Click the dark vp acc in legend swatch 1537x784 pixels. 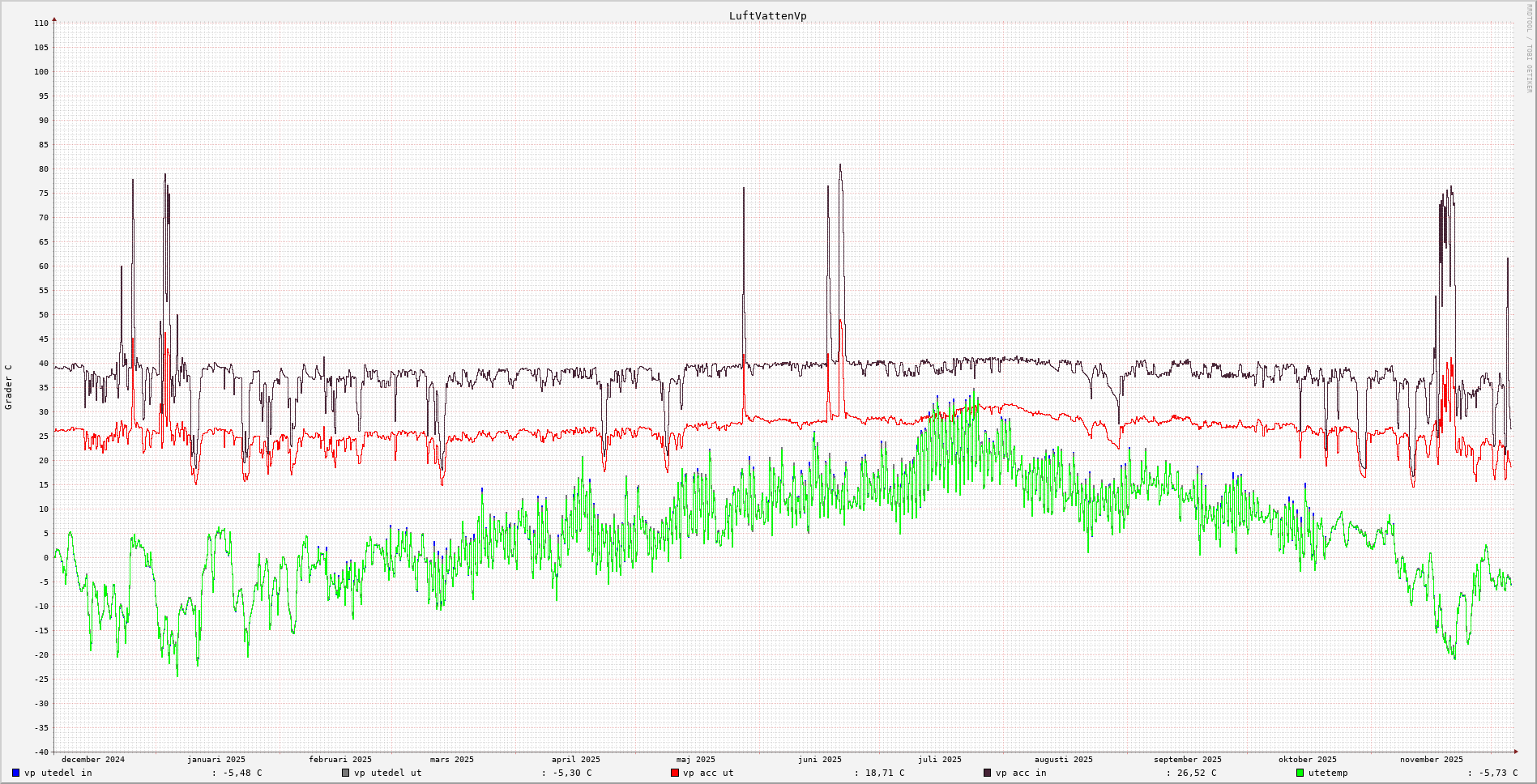pos(988,773)
